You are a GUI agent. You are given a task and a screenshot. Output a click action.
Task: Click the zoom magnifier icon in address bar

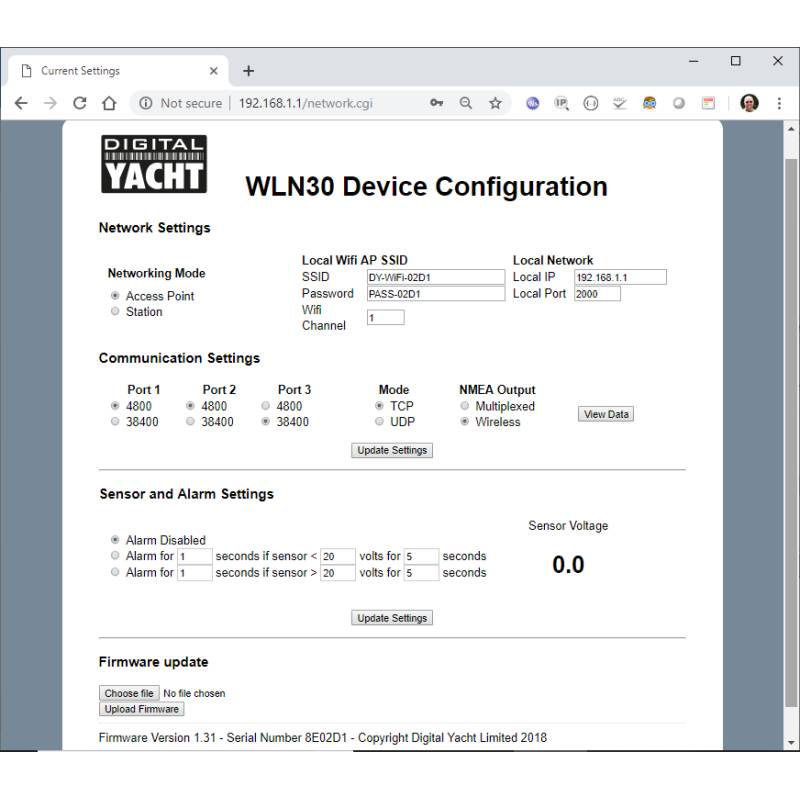click(466, 103)
